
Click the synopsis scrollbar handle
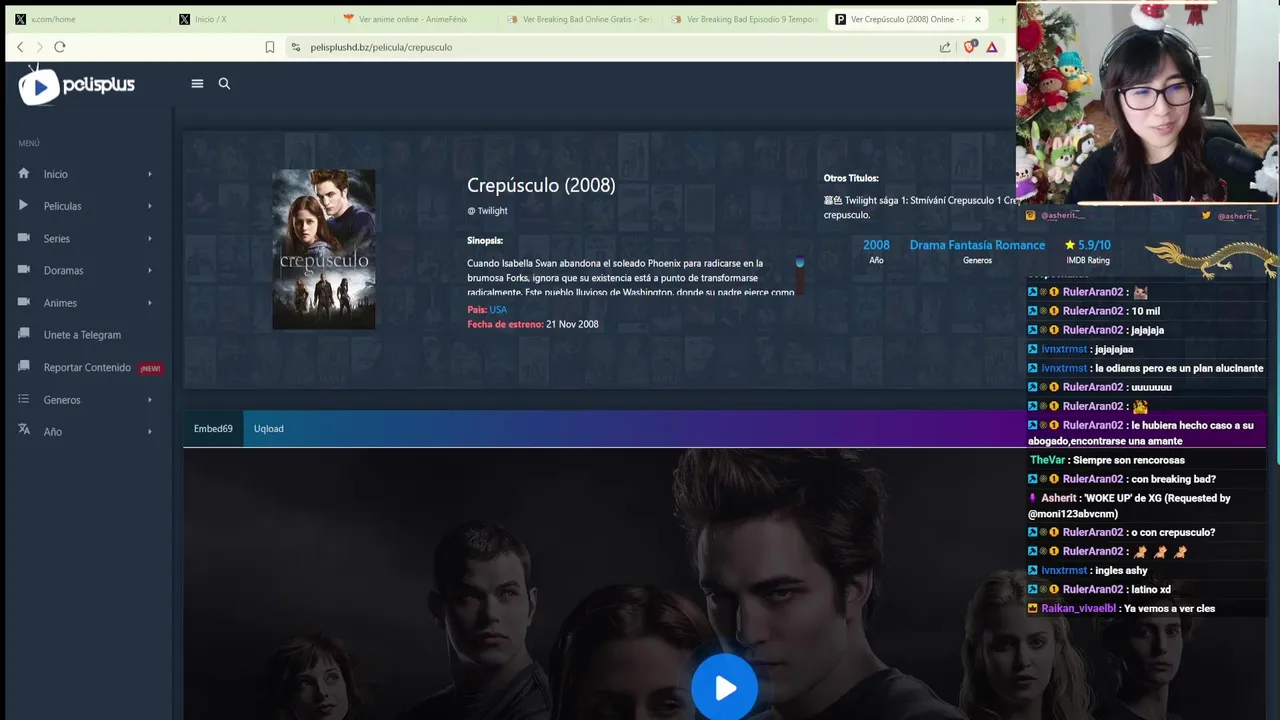click(799, 263)
